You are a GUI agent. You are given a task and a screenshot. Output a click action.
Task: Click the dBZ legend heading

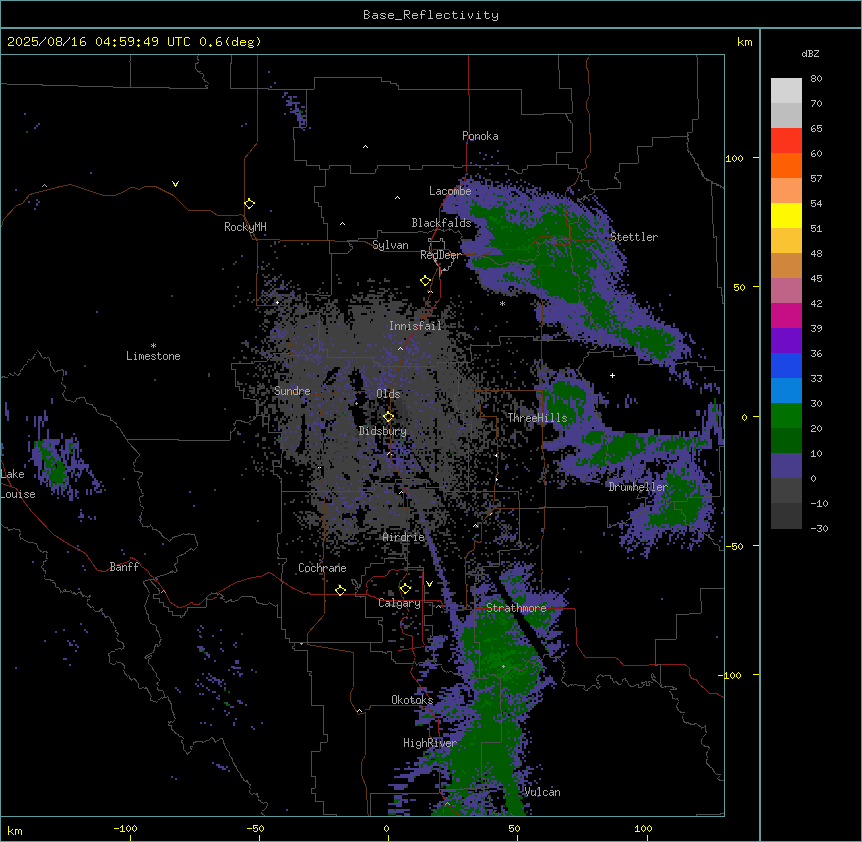point(810,54)
